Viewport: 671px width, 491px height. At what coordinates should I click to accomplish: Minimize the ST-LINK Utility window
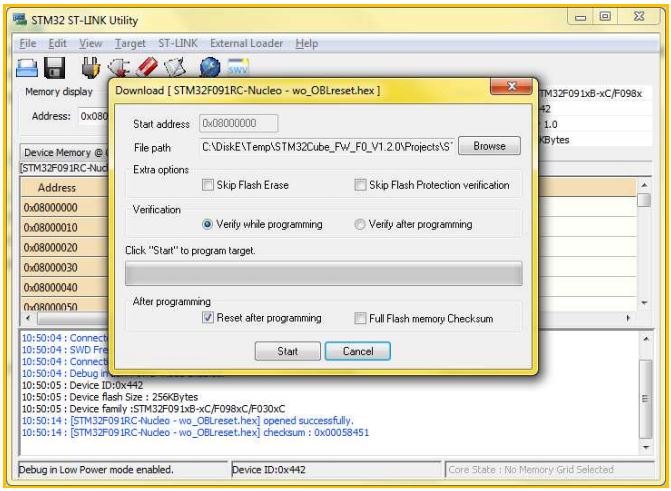[580, 17]
